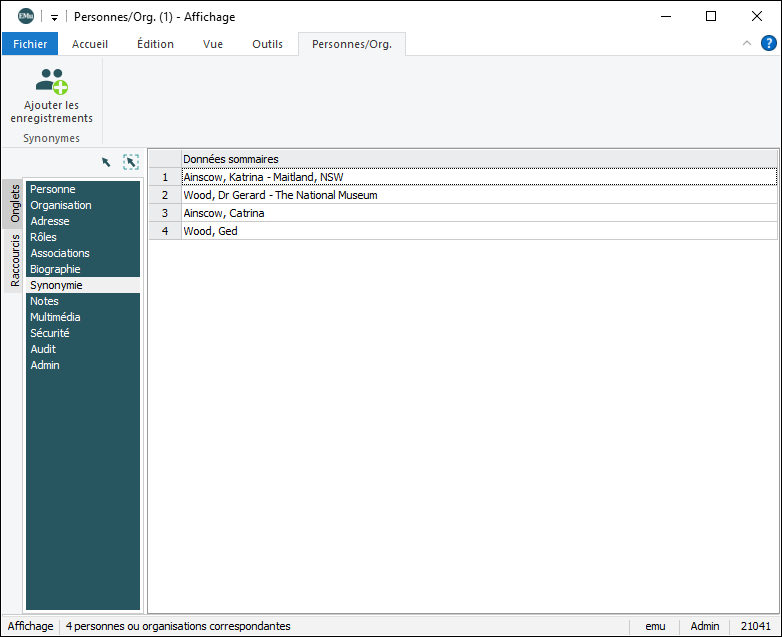The width and height of the screenshot is (782, 637).
Task: Collapse the ribbon with the chevron
Action: (x=746, y=43)
